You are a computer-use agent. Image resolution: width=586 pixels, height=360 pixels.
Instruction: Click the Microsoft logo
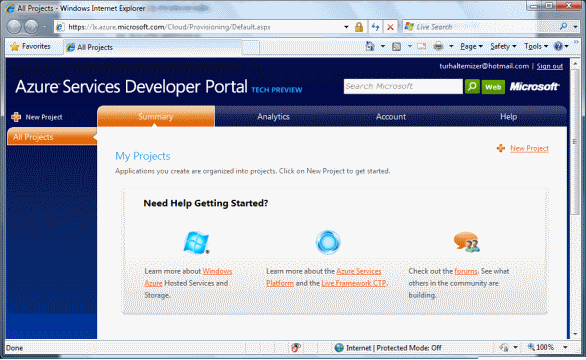534,87
